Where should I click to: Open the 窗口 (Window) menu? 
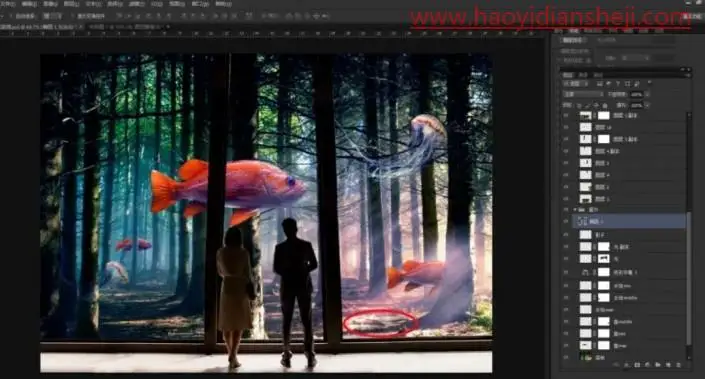200,4
